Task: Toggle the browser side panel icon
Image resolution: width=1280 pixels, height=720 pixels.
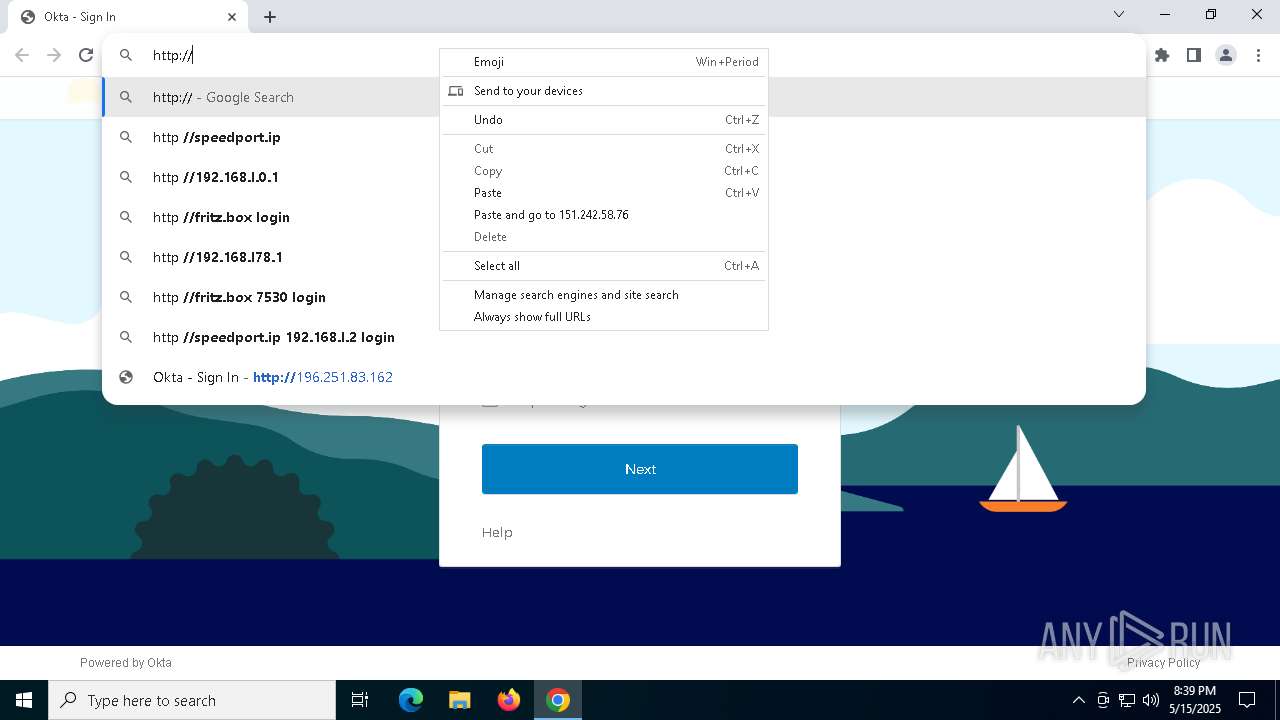Action: coord(1194,56)
